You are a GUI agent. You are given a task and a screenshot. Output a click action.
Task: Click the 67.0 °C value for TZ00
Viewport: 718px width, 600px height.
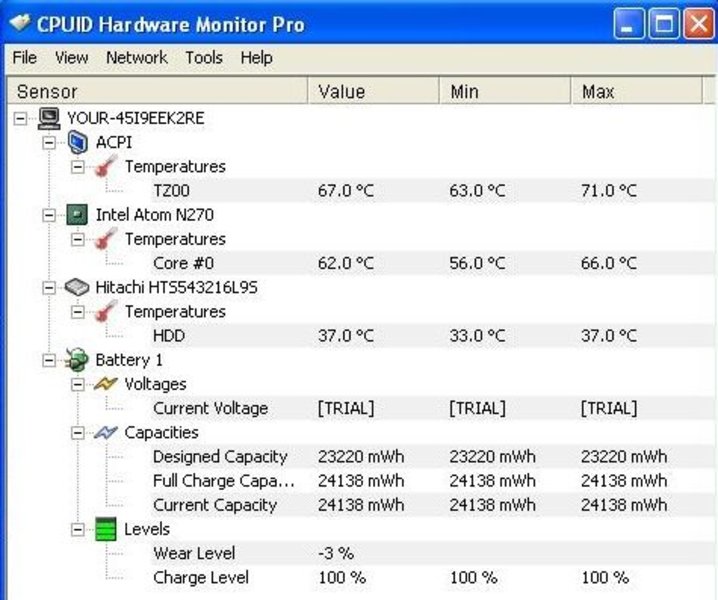coord(346,190)
